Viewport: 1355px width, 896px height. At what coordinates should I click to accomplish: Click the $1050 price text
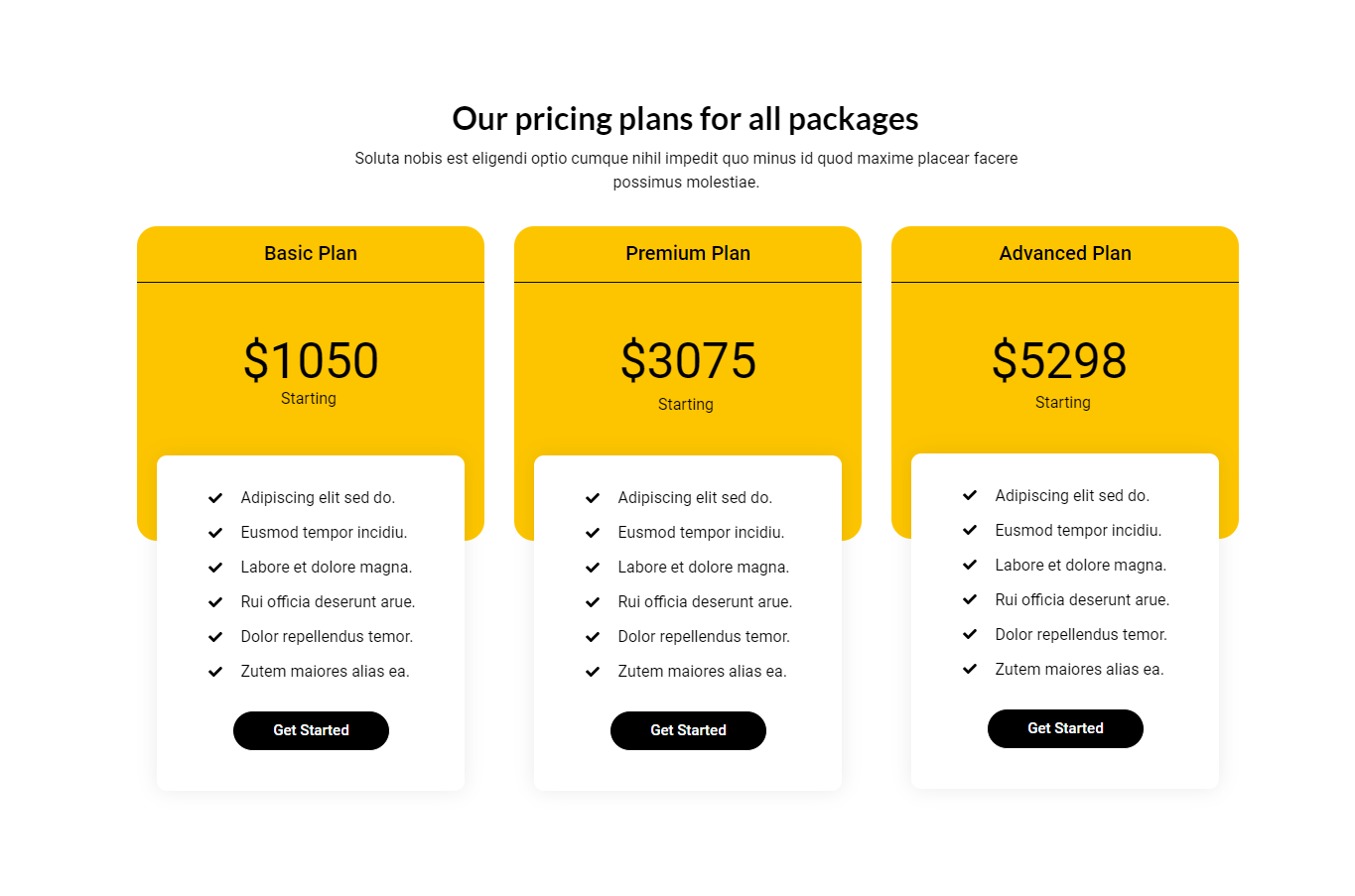[x=311, y=360]
